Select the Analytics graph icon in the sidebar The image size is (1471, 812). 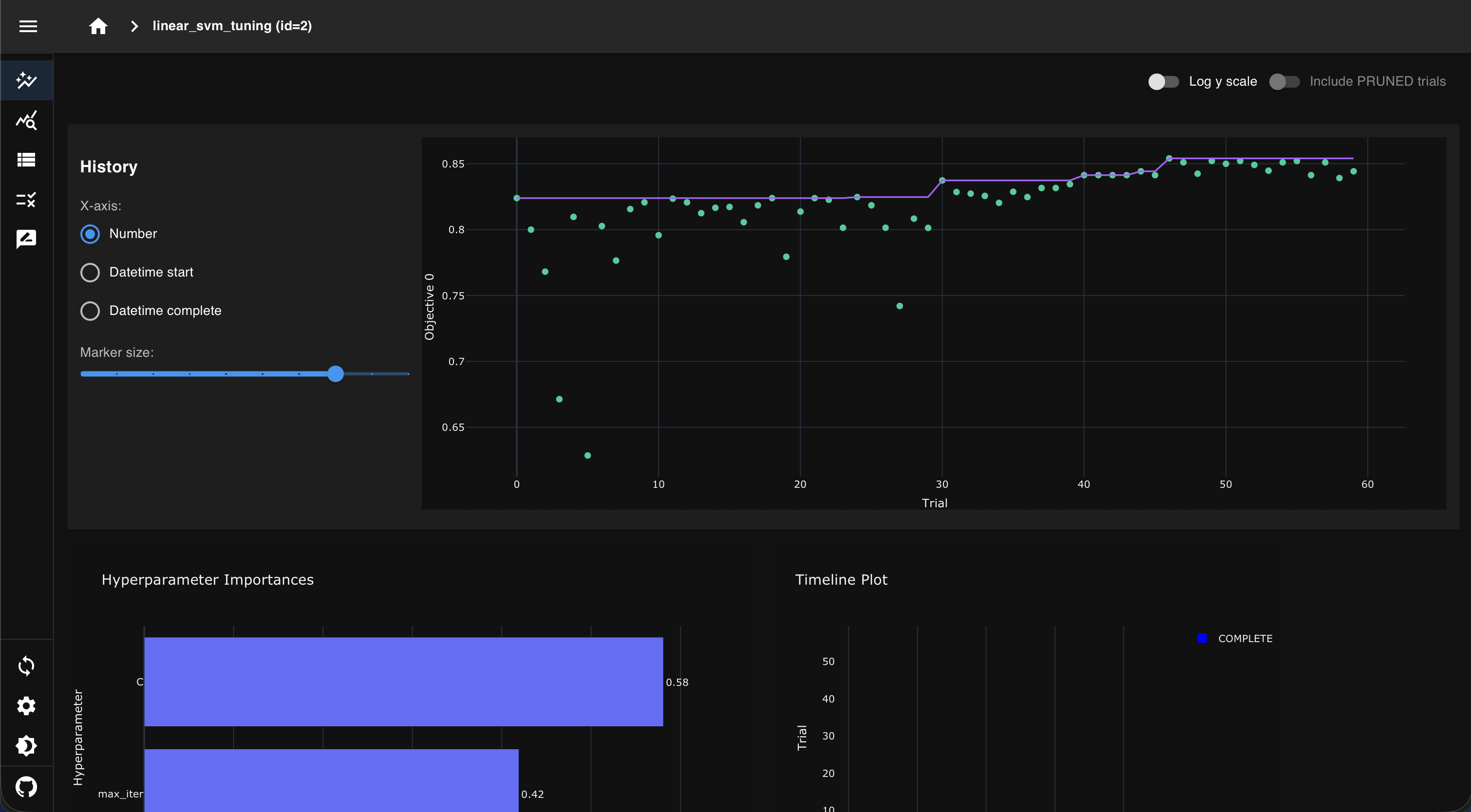click(26, 120)
